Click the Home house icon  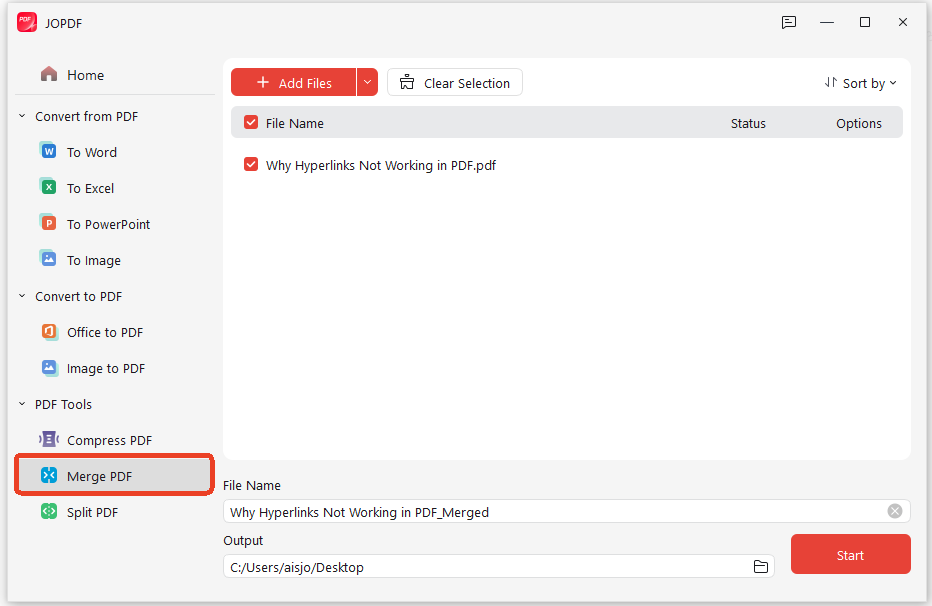(49, 74)
